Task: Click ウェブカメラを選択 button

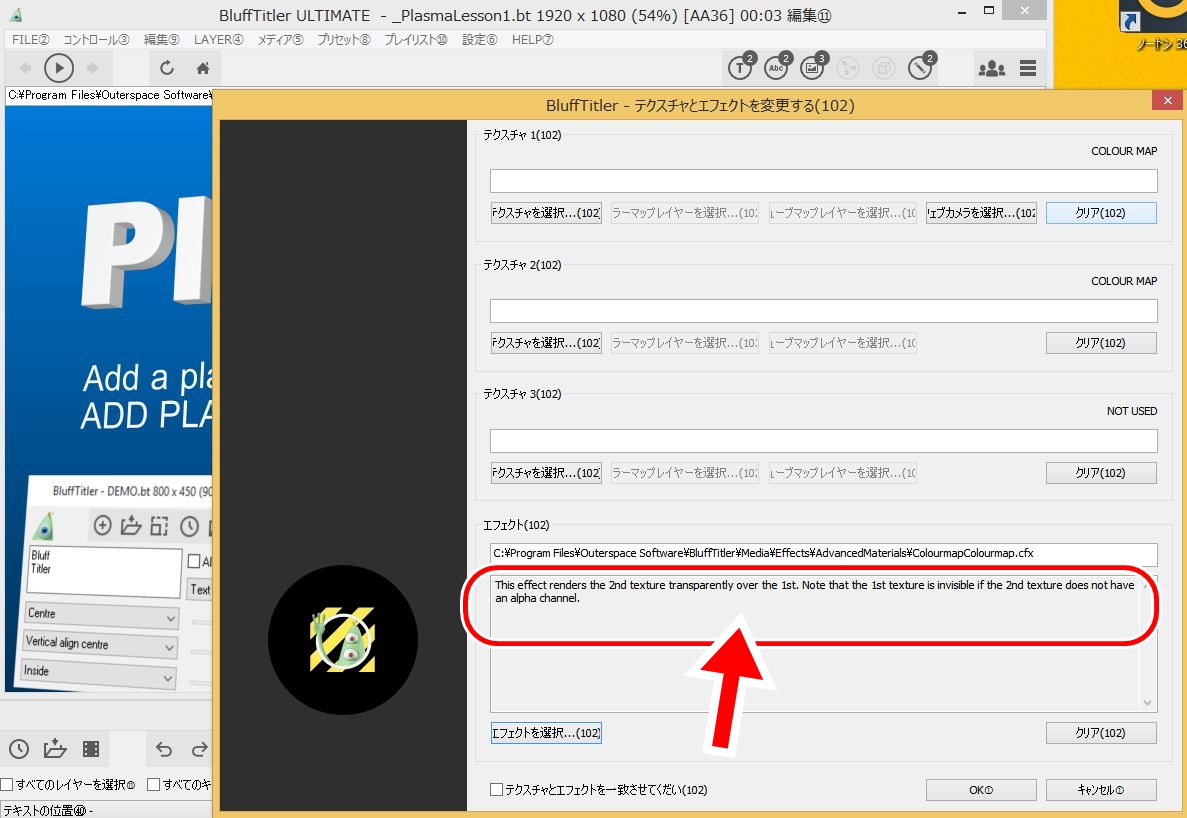Action: tap(981, 213)
